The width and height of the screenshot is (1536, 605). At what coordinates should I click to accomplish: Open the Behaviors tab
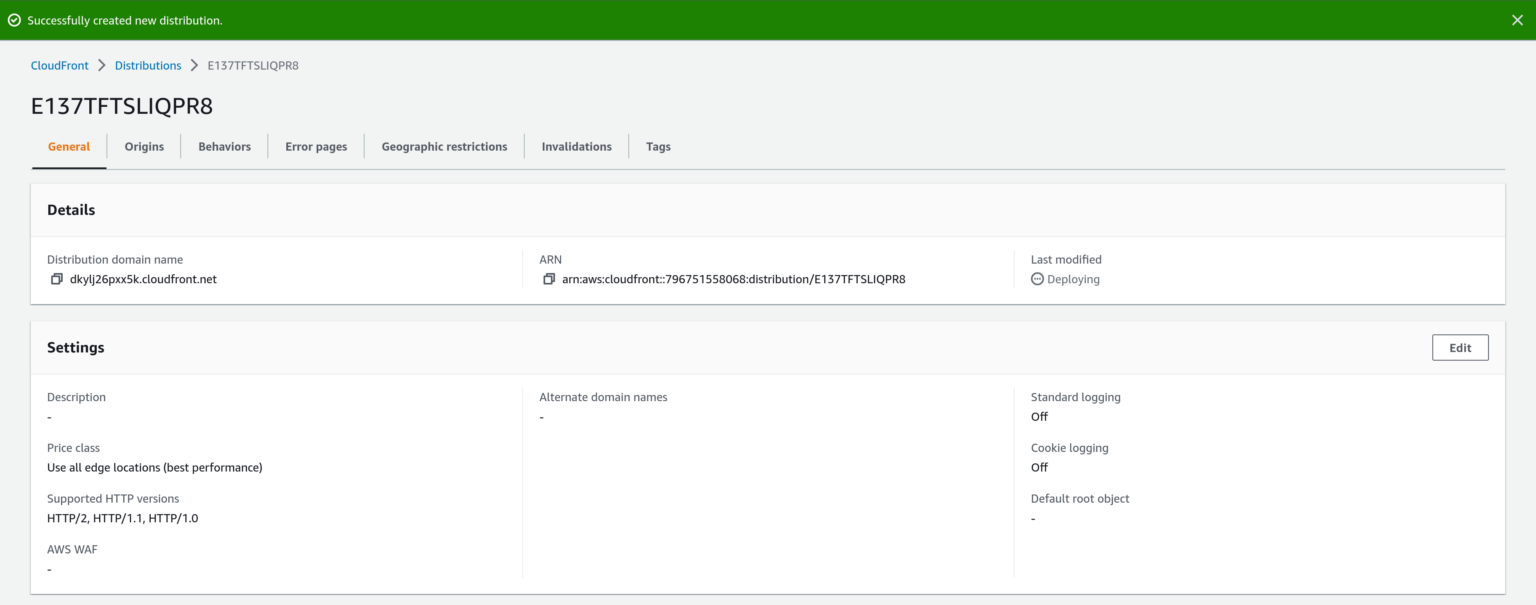point(224,146)
